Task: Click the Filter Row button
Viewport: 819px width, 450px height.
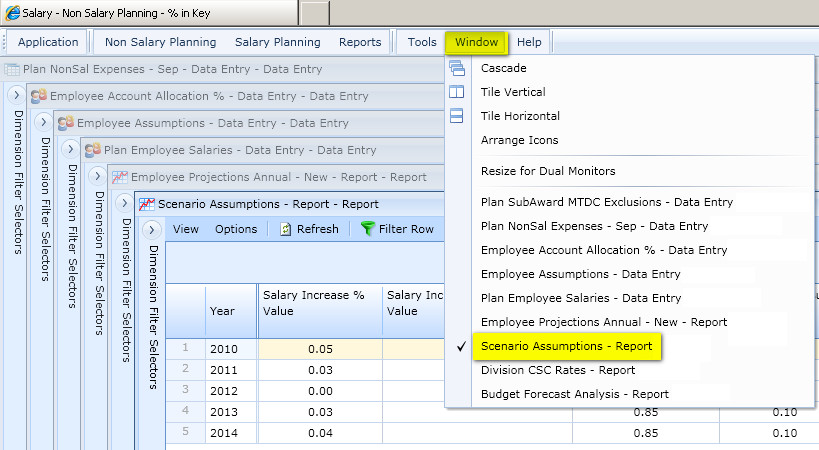Action: [x=397, y=229]
